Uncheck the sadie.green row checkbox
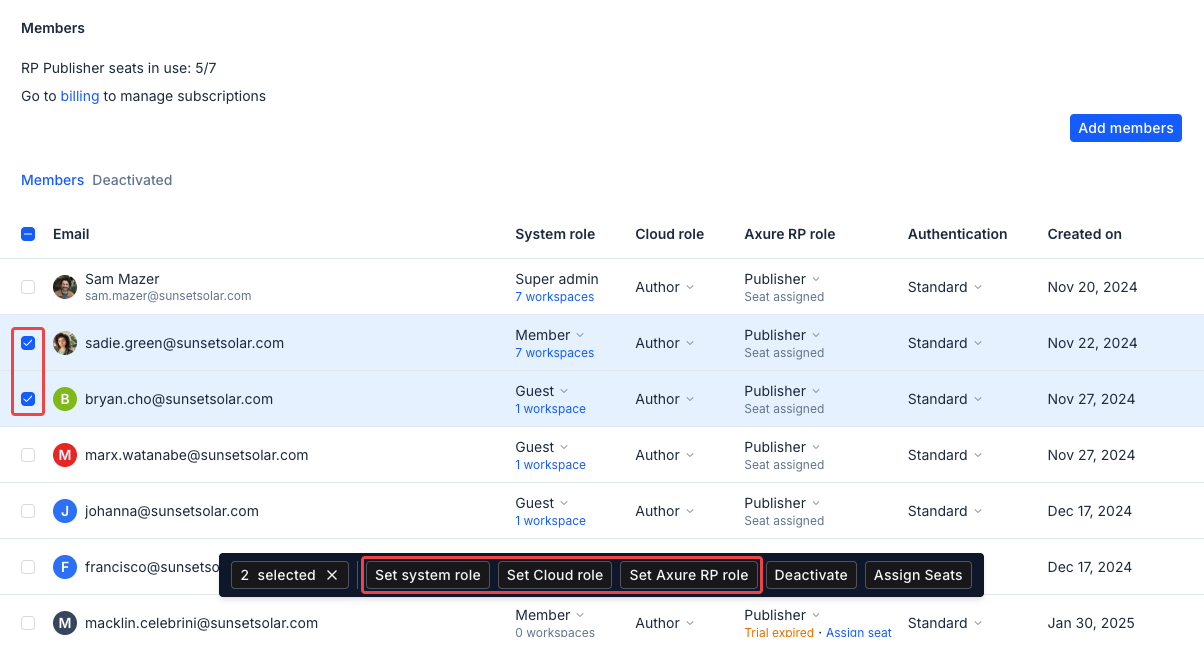 tap(28, 343)
